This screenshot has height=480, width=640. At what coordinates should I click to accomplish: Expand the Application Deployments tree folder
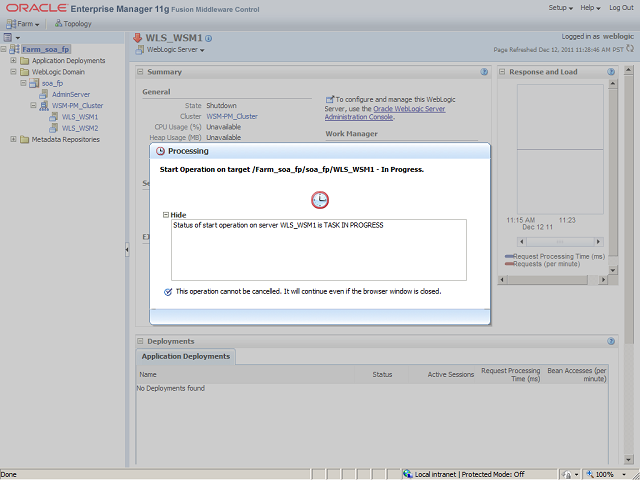point(13,61)
